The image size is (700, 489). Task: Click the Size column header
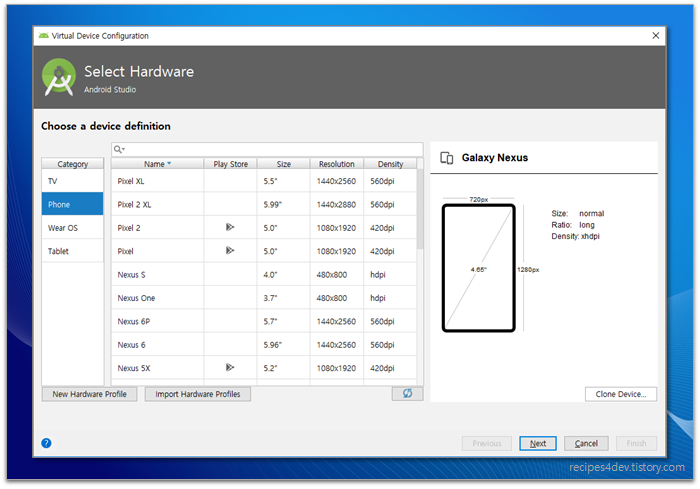pyautogui.click(x=283, y=164)
